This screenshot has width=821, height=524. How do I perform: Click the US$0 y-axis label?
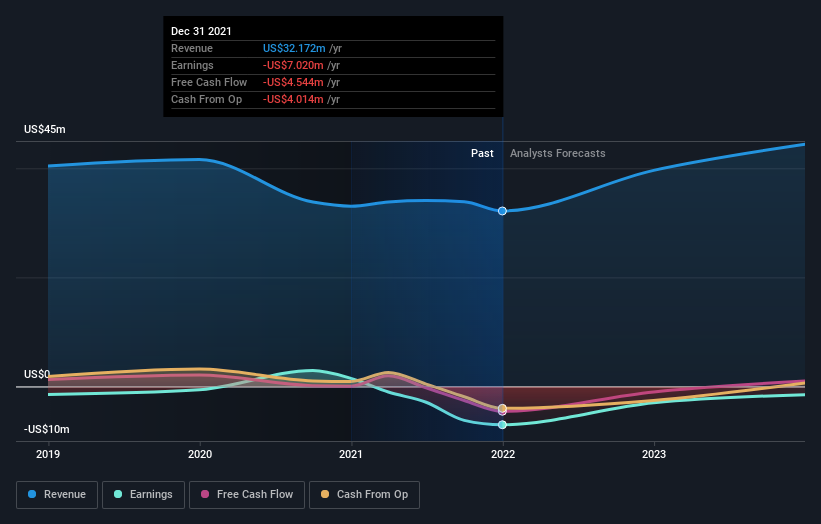37,374
